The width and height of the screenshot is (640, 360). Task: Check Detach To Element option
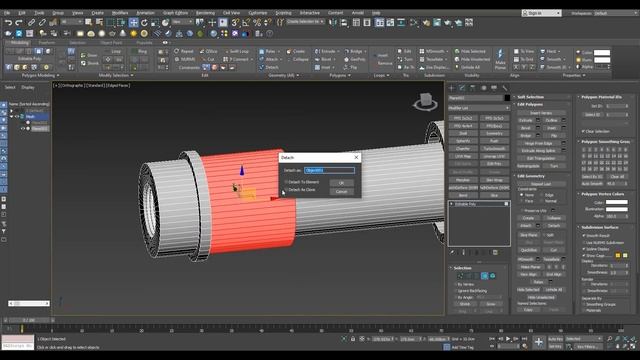pyautogui.click(x=302, y=182)
